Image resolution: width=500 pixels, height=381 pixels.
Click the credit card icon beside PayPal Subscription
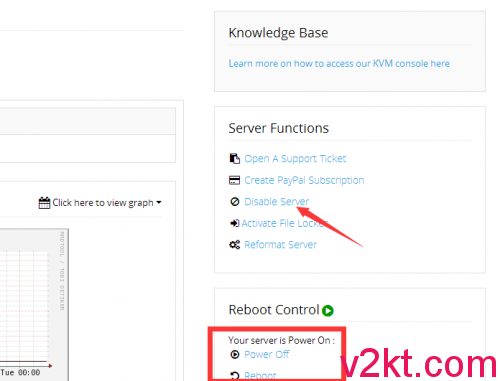pos(234,180)
